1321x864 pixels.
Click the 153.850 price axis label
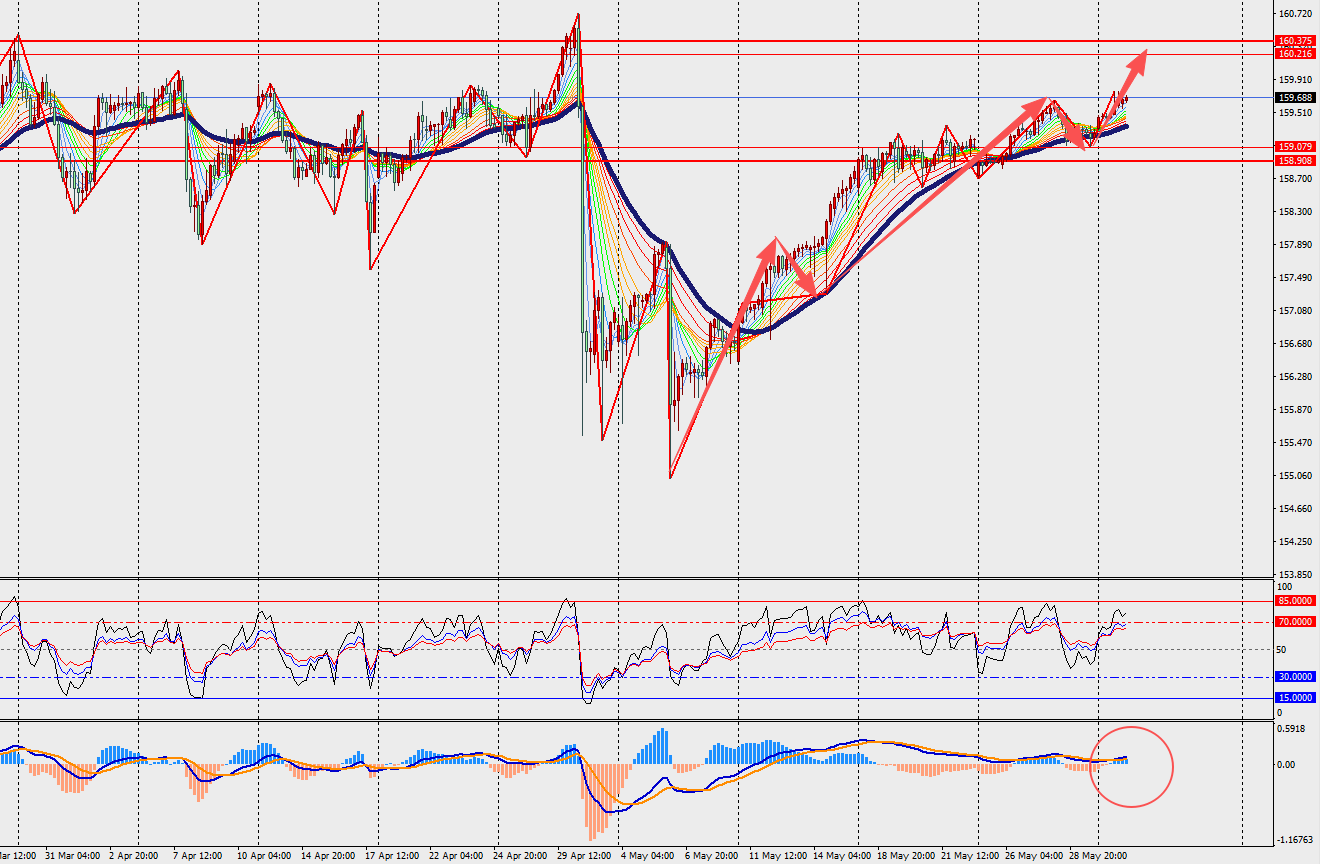pos(1296,575)
